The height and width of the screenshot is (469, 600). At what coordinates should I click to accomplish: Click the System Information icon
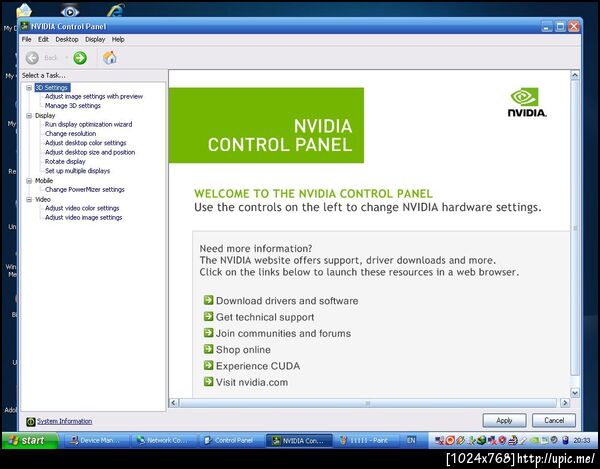31,422
